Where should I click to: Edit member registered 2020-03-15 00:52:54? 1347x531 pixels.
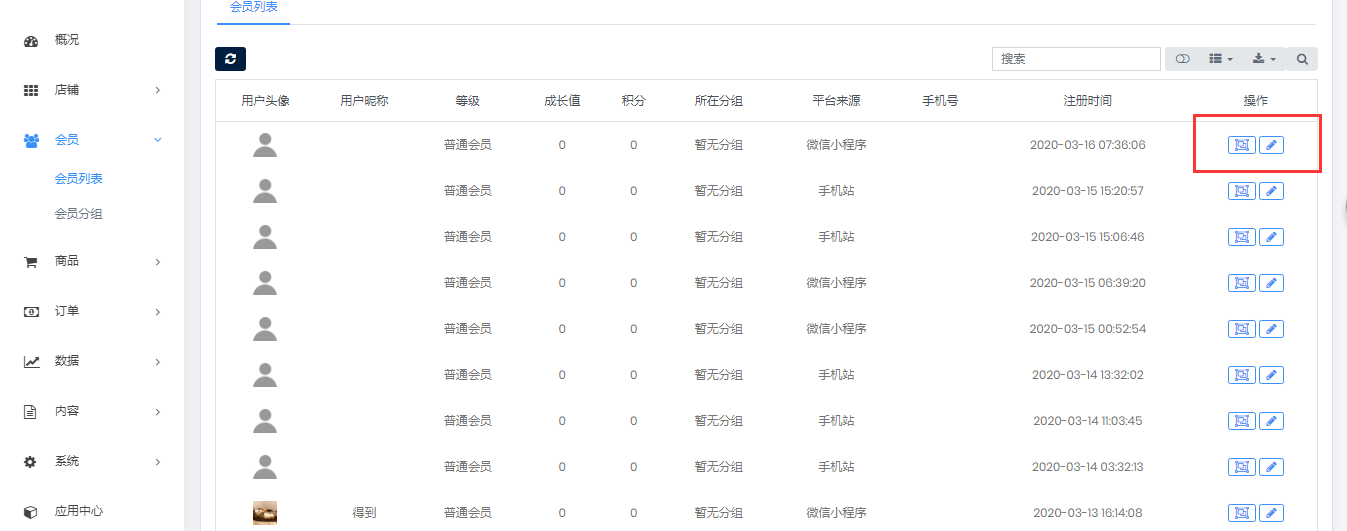click(1271, 329)
